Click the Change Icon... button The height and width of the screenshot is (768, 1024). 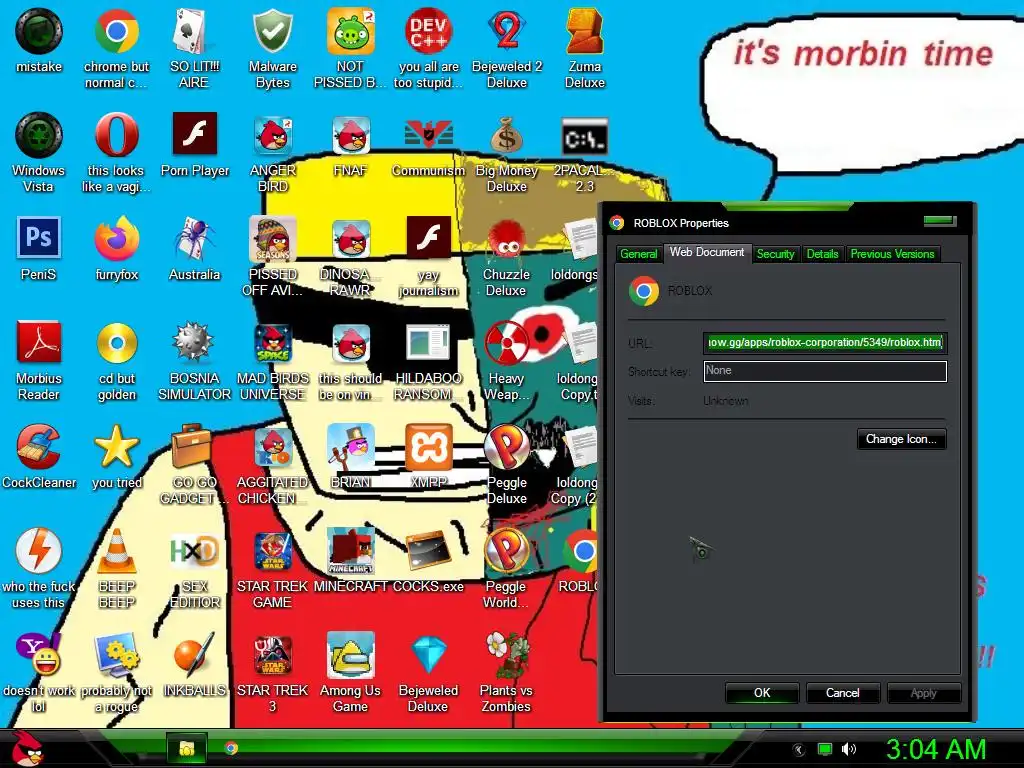(901, 440)
